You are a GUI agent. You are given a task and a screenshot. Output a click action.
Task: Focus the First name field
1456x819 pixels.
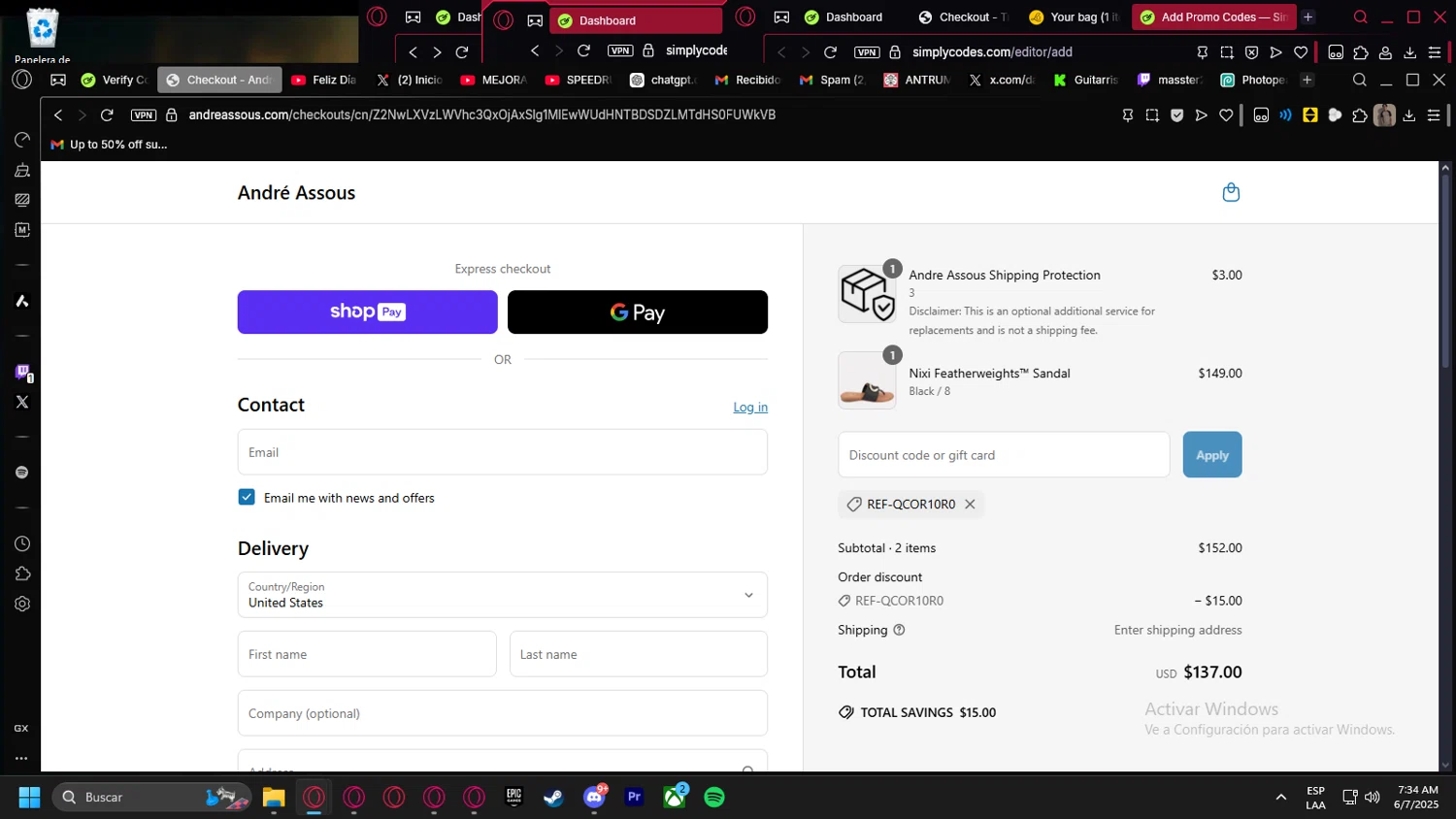pyautogui.click(x=367, y=654)
